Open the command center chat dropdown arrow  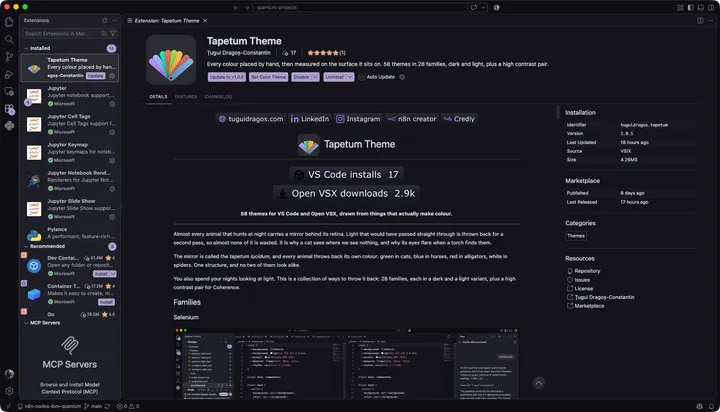coord(483,7)
